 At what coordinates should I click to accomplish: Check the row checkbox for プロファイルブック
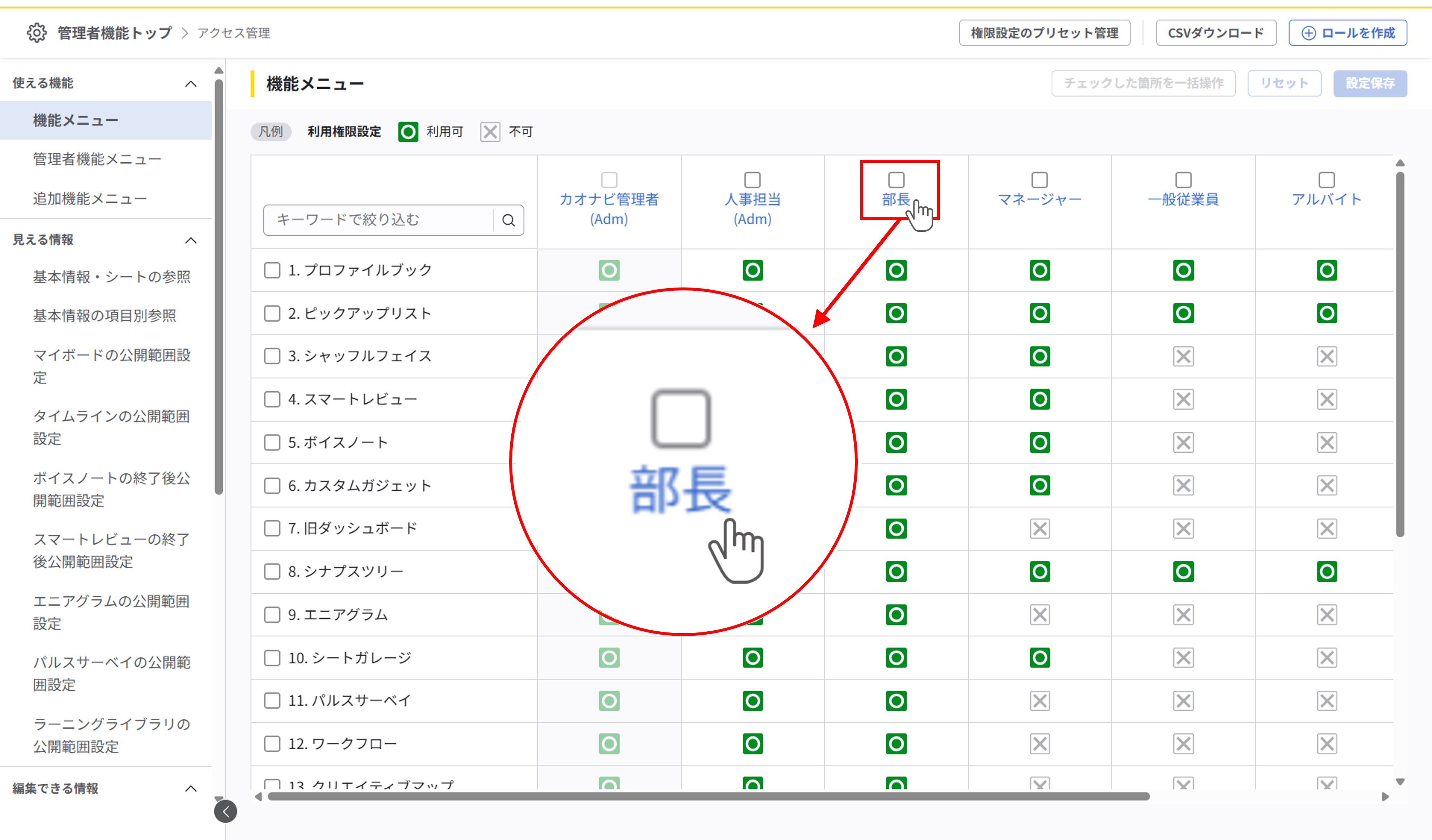pos(272,270)
